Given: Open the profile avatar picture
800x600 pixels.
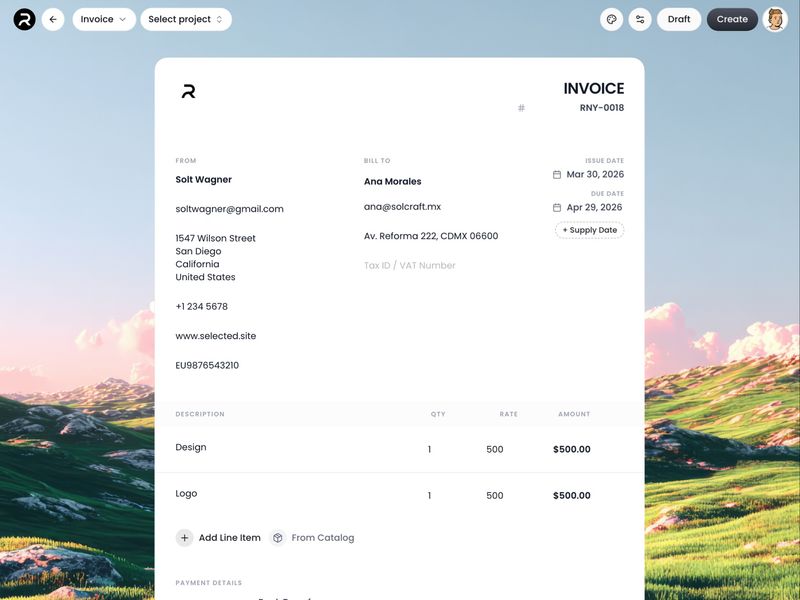Looking at the screenshot, I should click(x=773, y=18).
